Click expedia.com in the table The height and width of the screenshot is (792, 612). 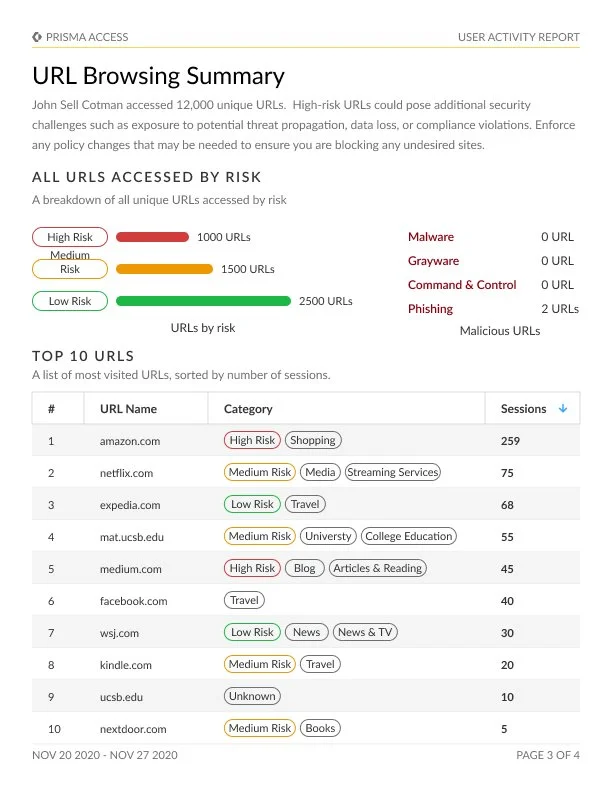click(x=130, y=505)
